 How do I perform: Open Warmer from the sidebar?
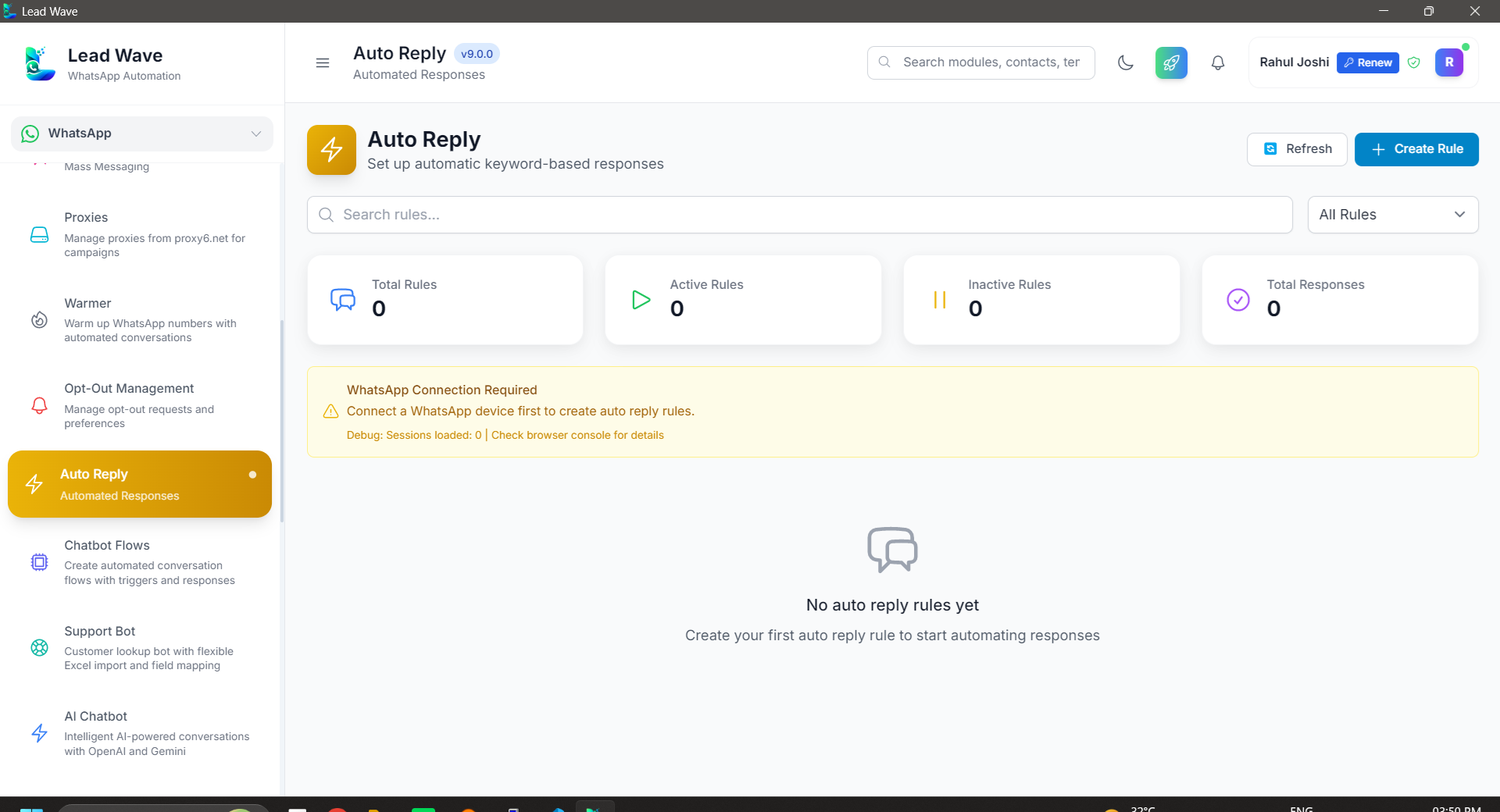point(141,320)
